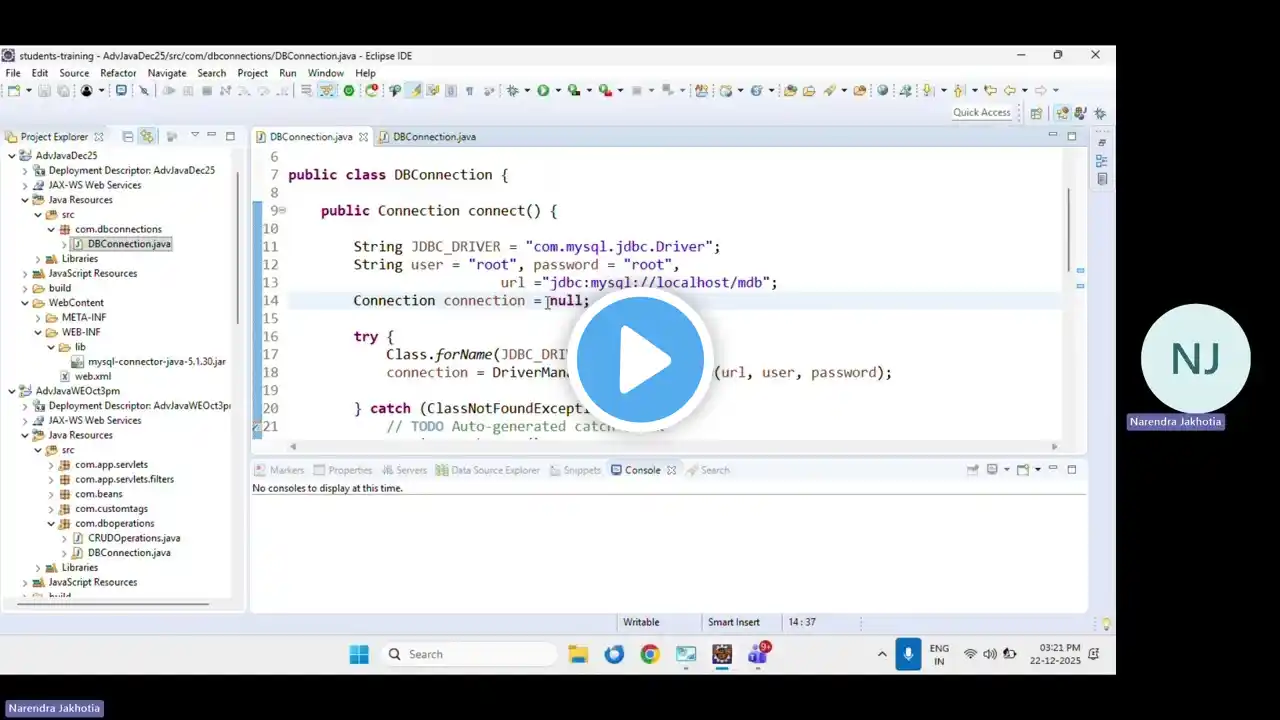Viewport: 1280px width, 720px height.
Task: Switch to the Data Source Explorer tab
Action: (487, 470)
